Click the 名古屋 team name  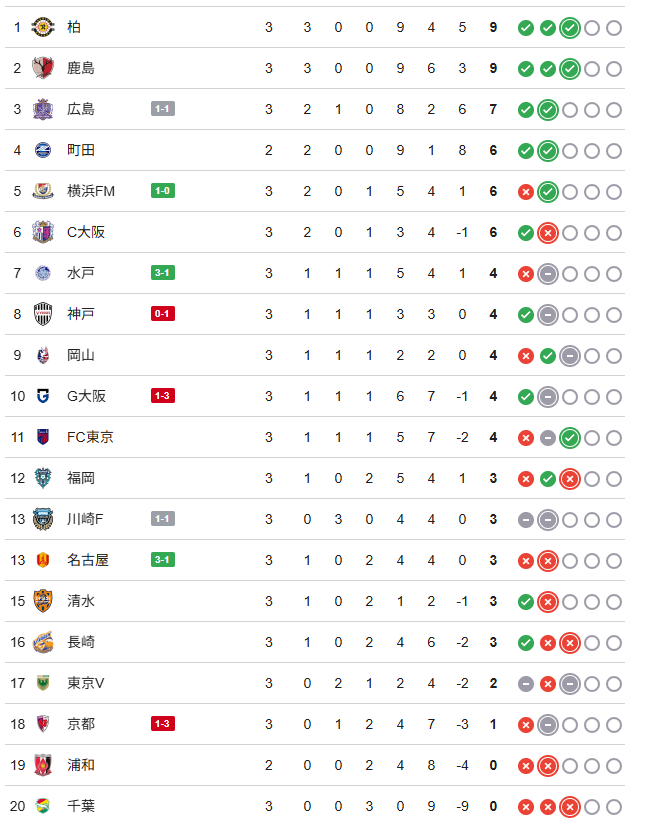88,560
